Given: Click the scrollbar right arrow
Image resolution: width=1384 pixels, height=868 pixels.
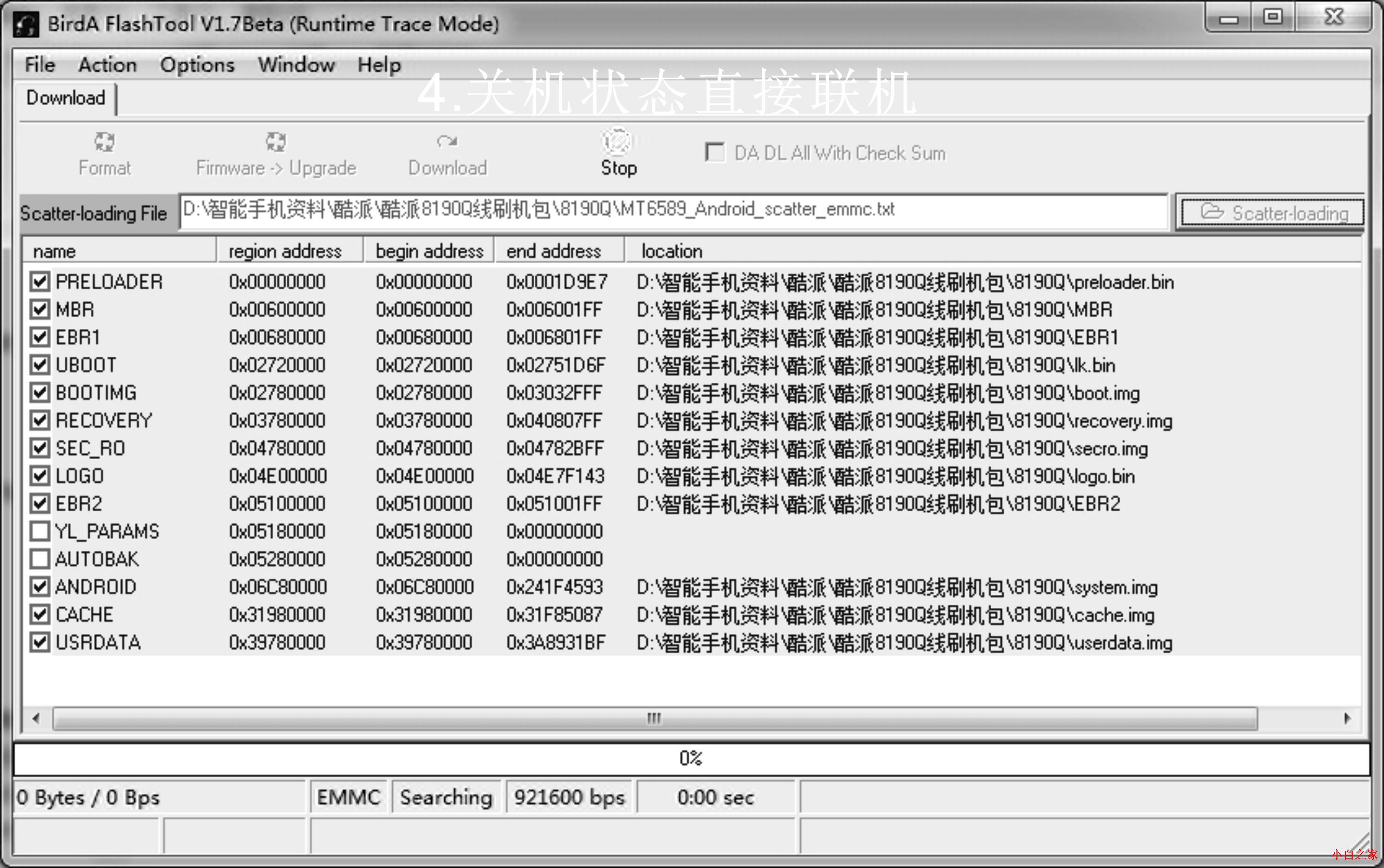Looking at the screenshot, I should tap(1347, 718).
